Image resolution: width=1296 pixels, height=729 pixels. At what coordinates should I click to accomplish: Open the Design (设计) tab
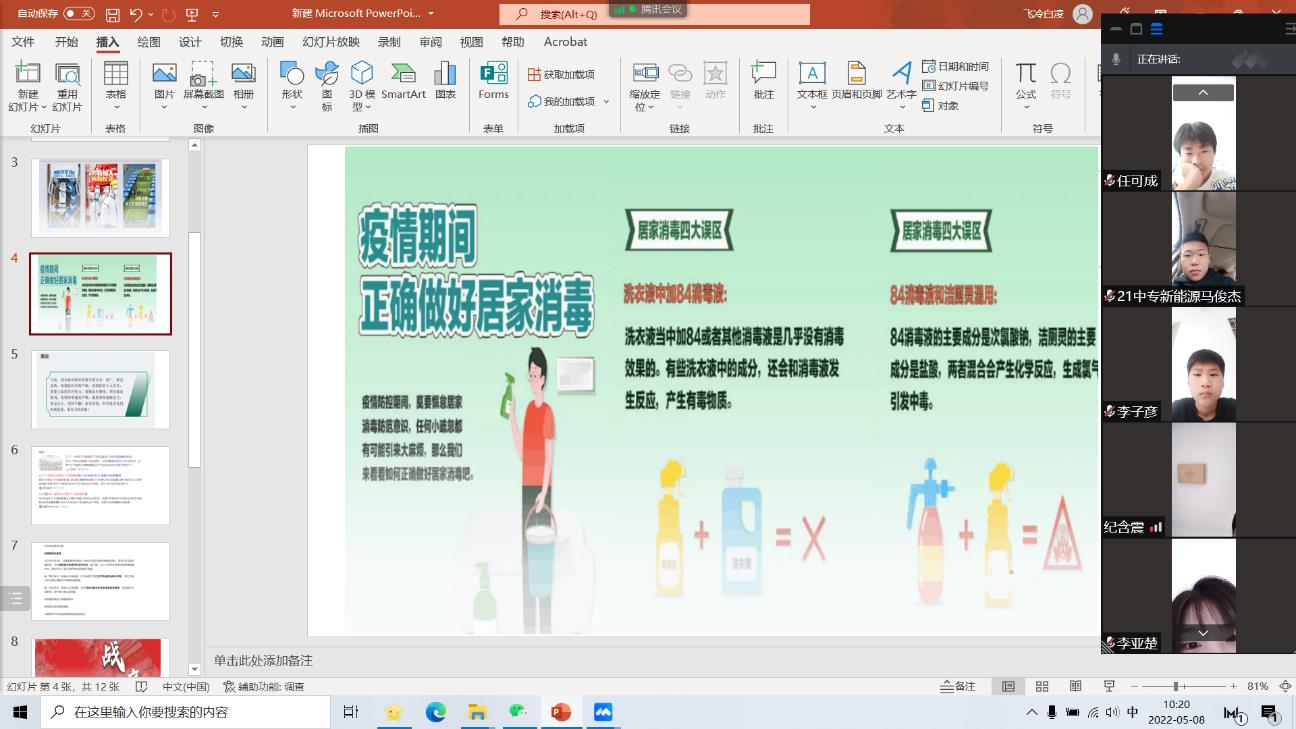coord(190,42)
